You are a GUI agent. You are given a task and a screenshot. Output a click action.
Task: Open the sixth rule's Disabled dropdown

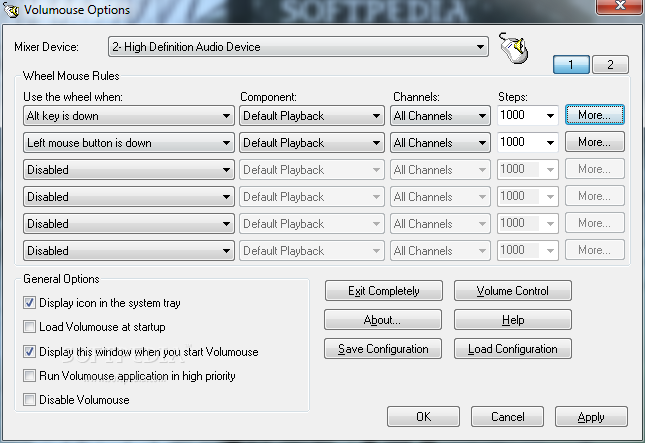coord(129,250)
